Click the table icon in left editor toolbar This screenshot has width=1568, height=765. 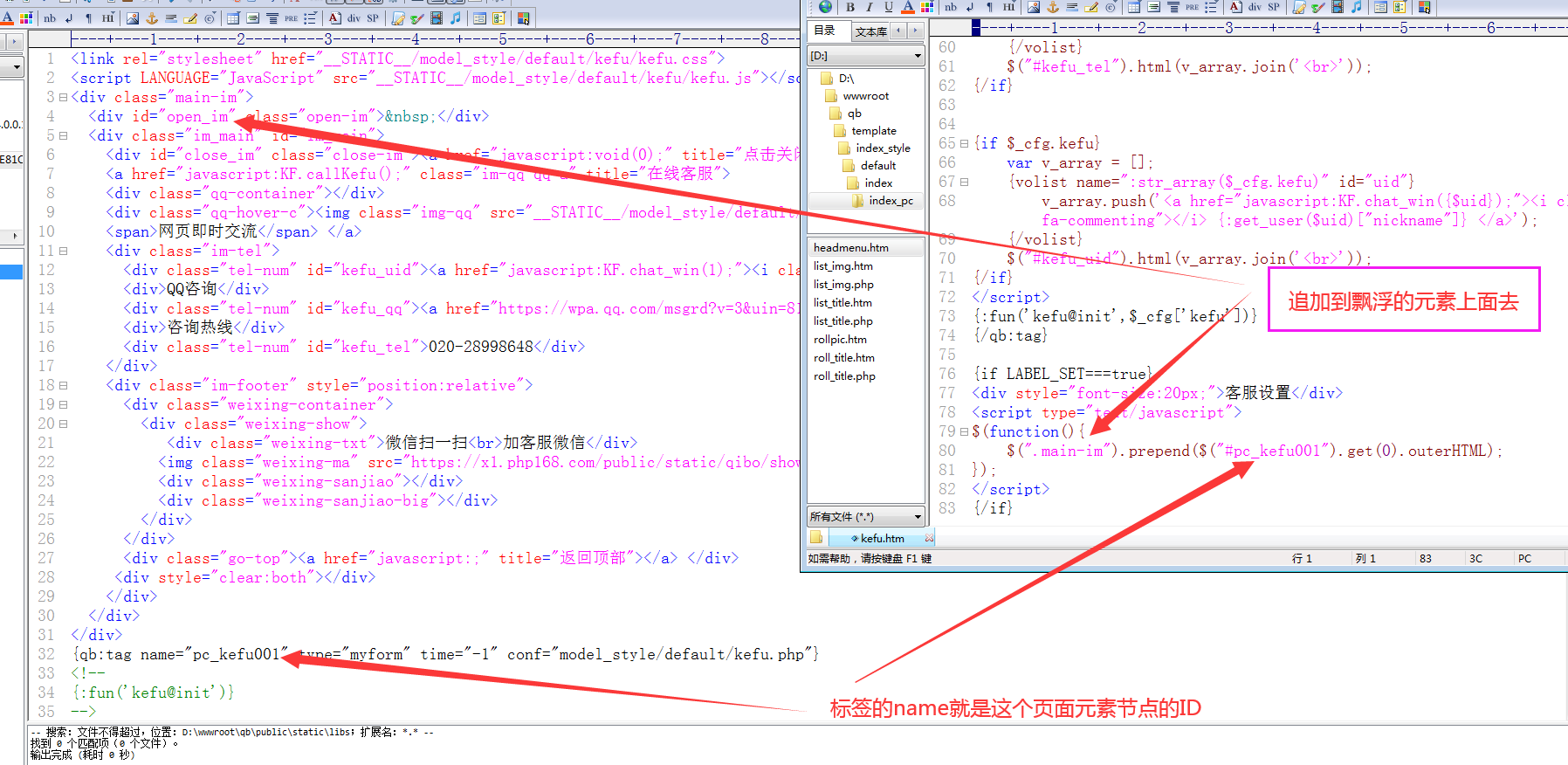coord(233,17)
